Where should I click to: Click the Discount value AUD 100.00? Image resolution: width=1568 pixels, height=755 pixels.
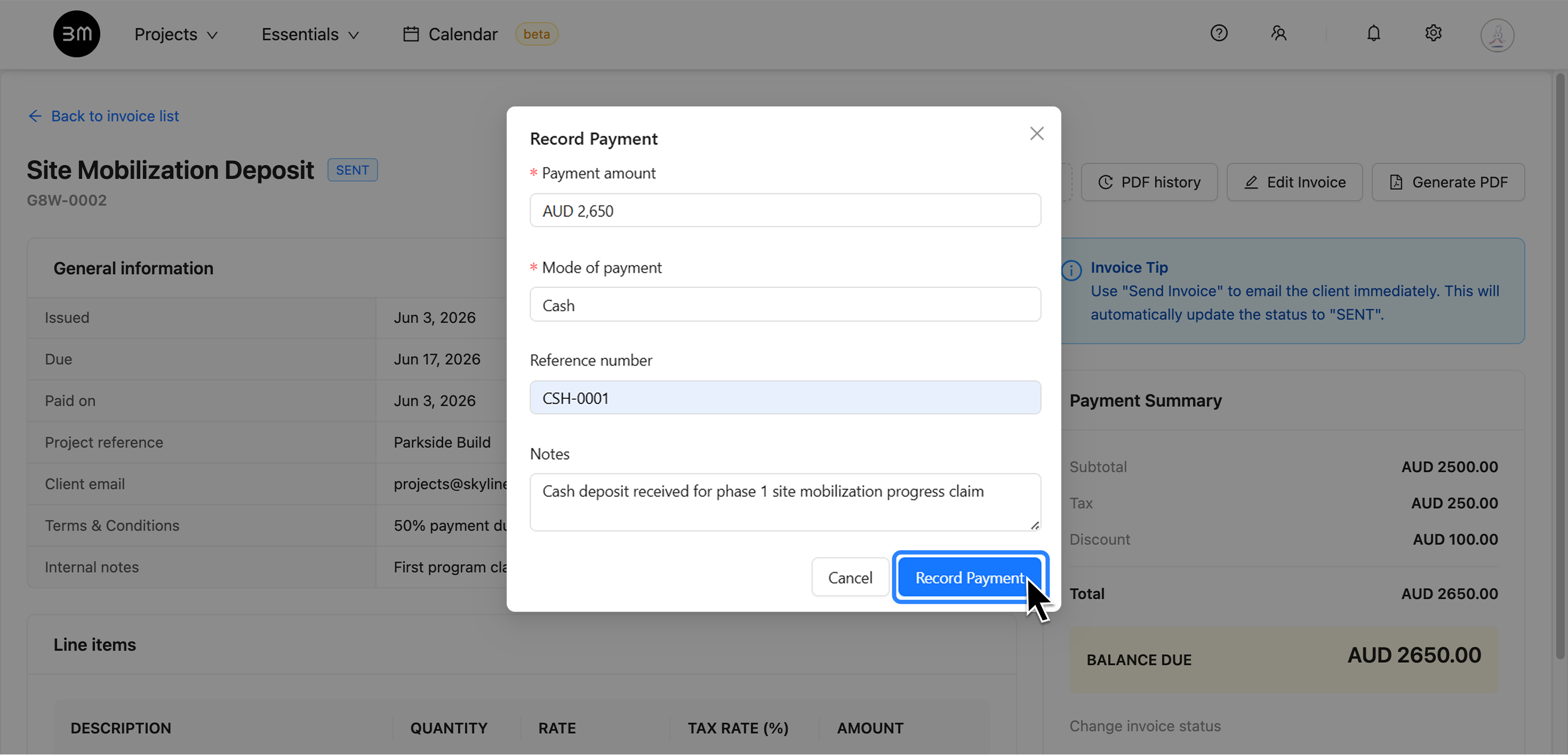click(1455, 539)
